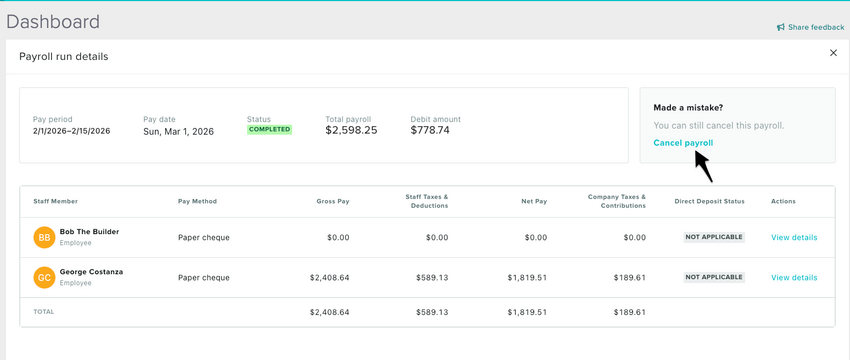Click the COMPLETED status badge
This screenshot has height=360, width=850.
click(269, 130)
